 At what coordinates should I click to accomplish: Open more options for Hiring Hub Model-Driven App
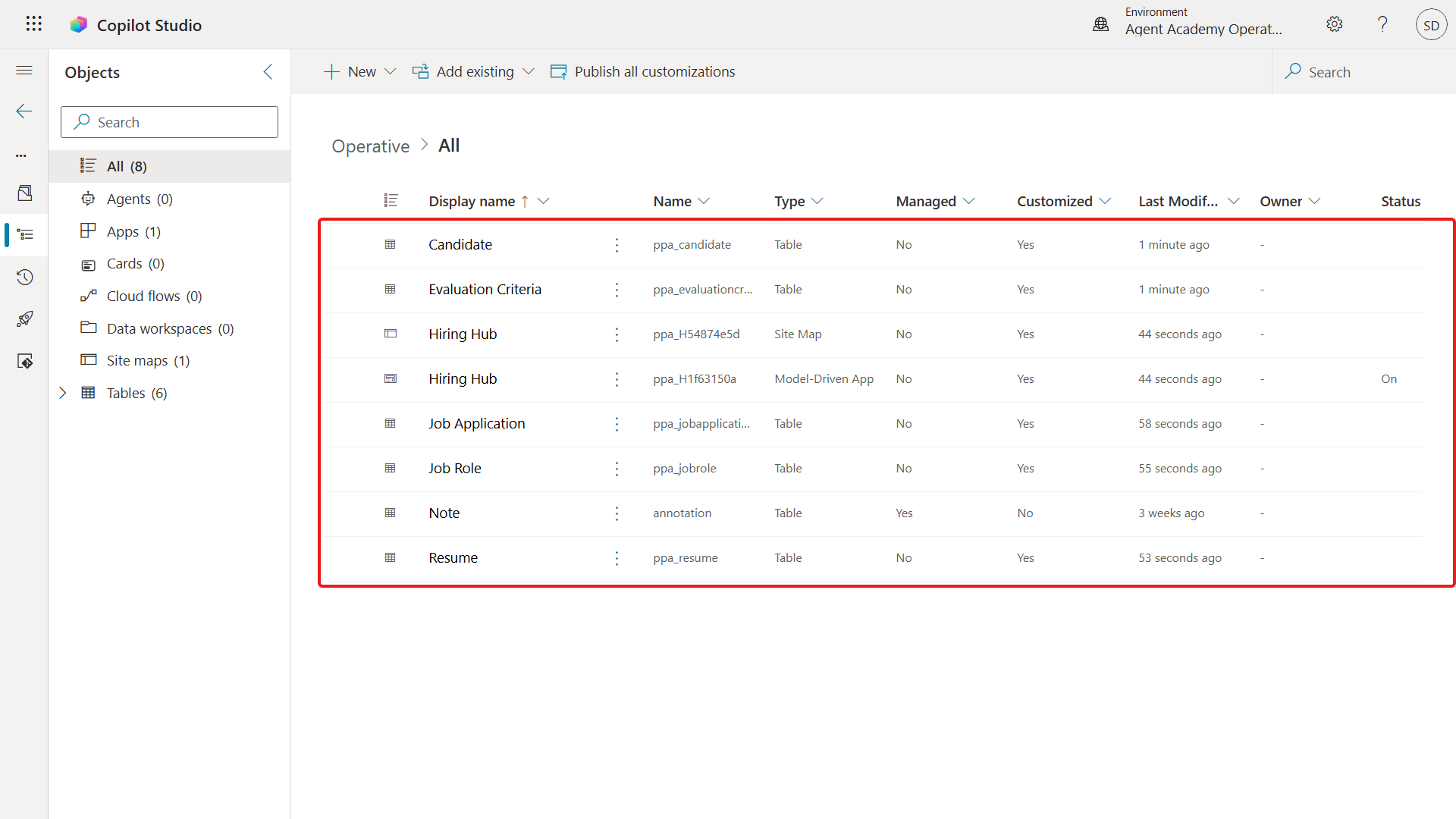pyautogui.click(x=617, y=379)
